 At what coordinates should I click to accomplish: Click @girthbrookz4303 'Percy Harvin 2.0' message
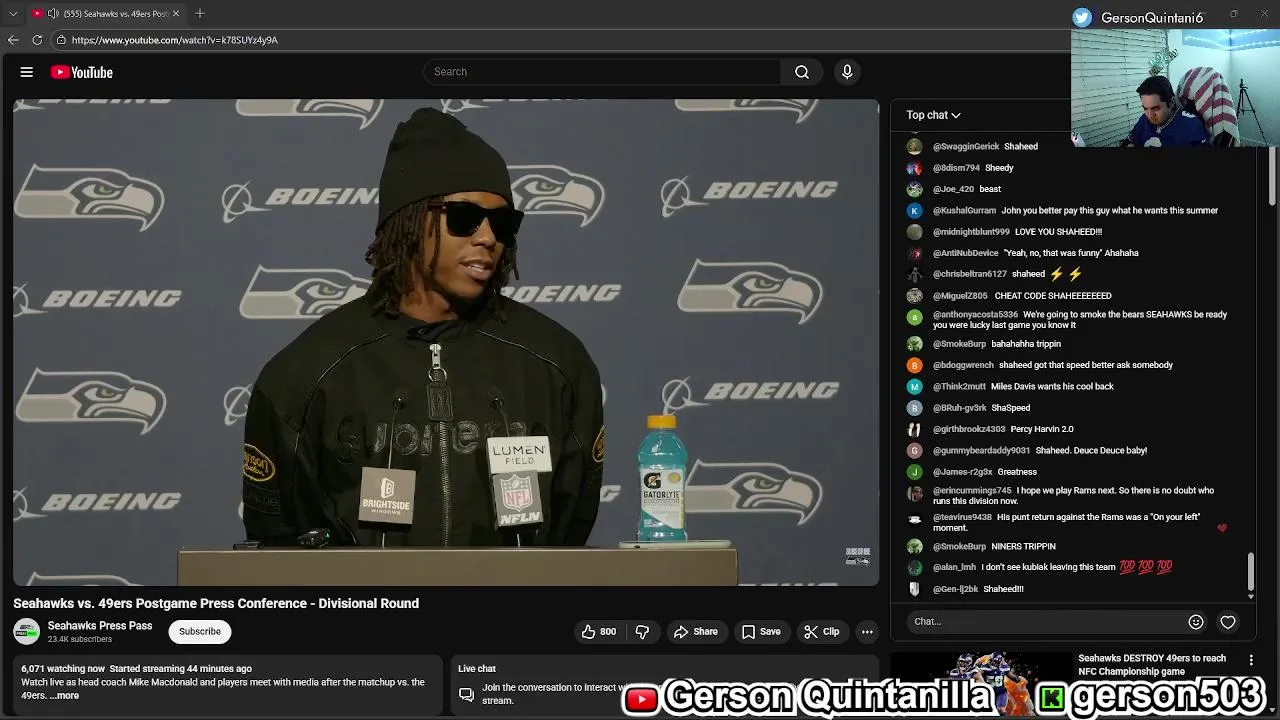click(1042, 430)
